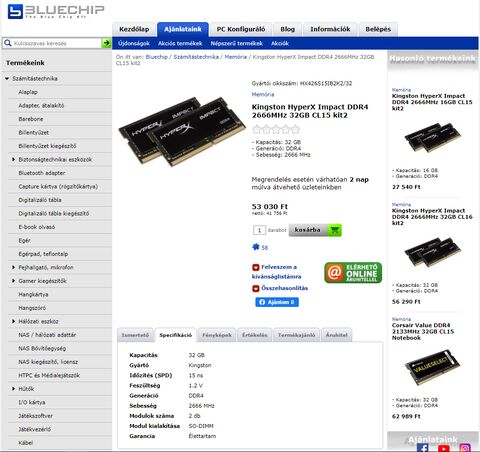Click the Elérhető Online Áruhitellel badge
This screenshot has height=452, width=480.
[353, 273]
